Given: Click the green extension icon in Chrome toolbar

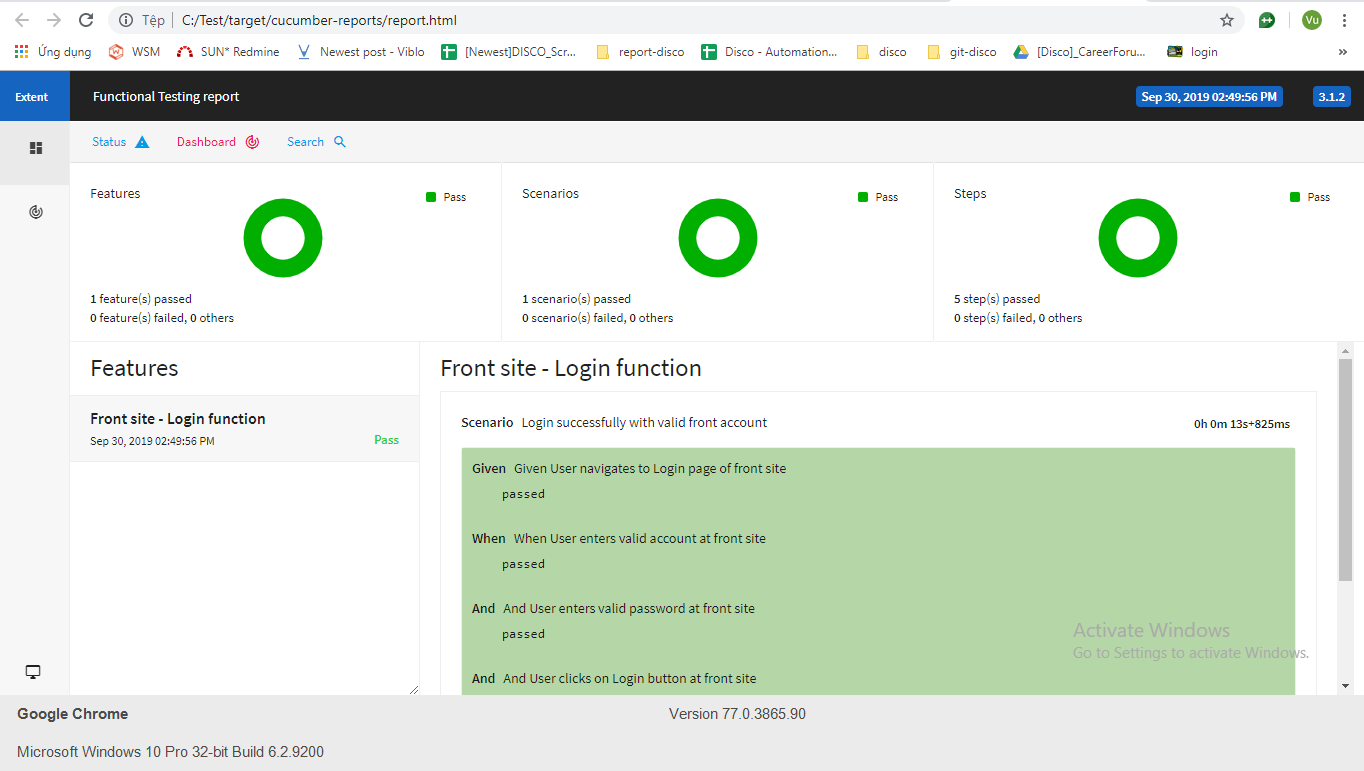Looking at the screenshot, I should click(1267, 20).
